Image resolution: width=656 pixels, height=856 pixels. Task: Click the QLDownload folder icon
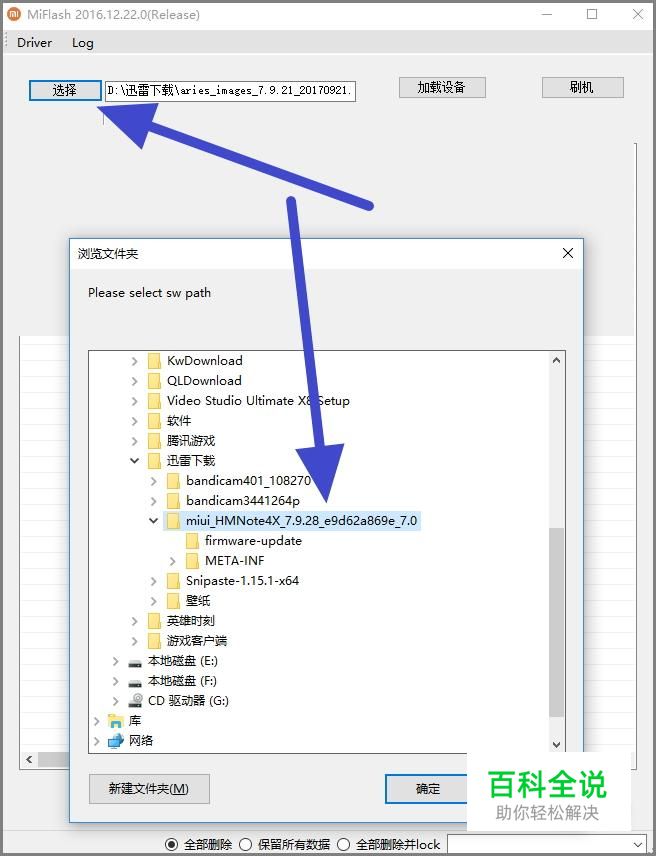154,381
